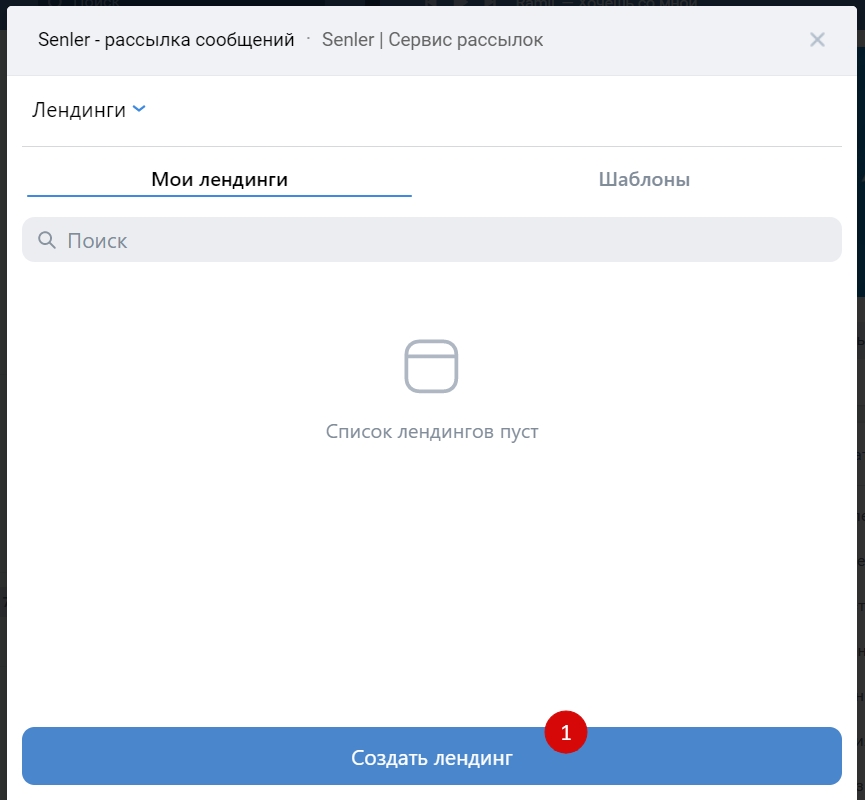The image size is (865, 800).
Task: Open the Лендинги section menu
Action: pyautogui.click(x=79, y=110)
